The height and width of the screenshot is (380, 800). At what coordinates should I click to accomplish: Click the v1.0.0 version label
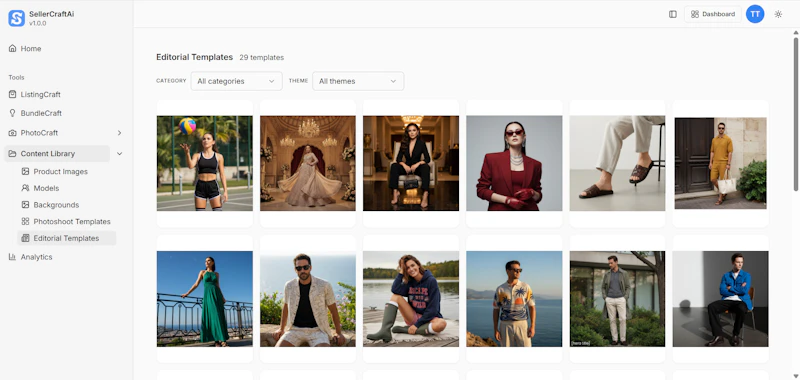(38, 23)
